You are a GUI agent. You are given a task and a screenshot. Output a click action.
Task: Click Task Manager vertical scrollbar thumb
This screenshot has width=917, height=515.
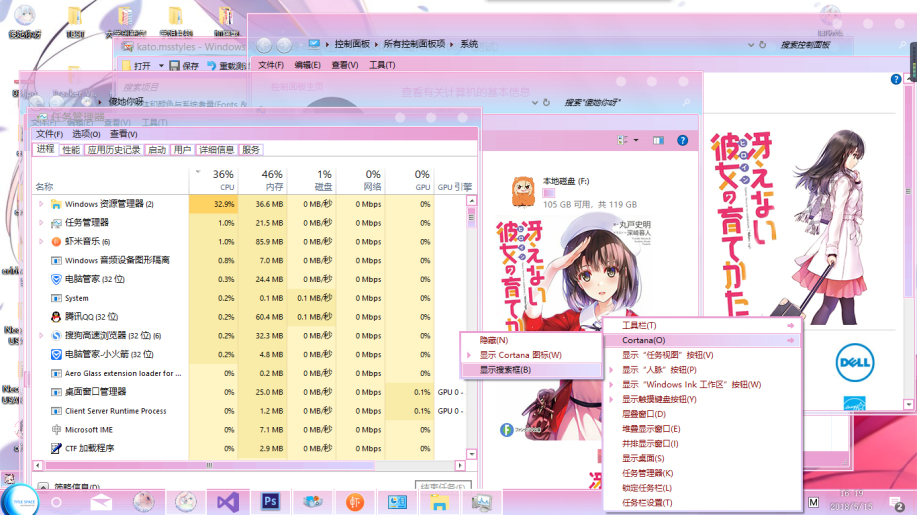coord(471,219)
